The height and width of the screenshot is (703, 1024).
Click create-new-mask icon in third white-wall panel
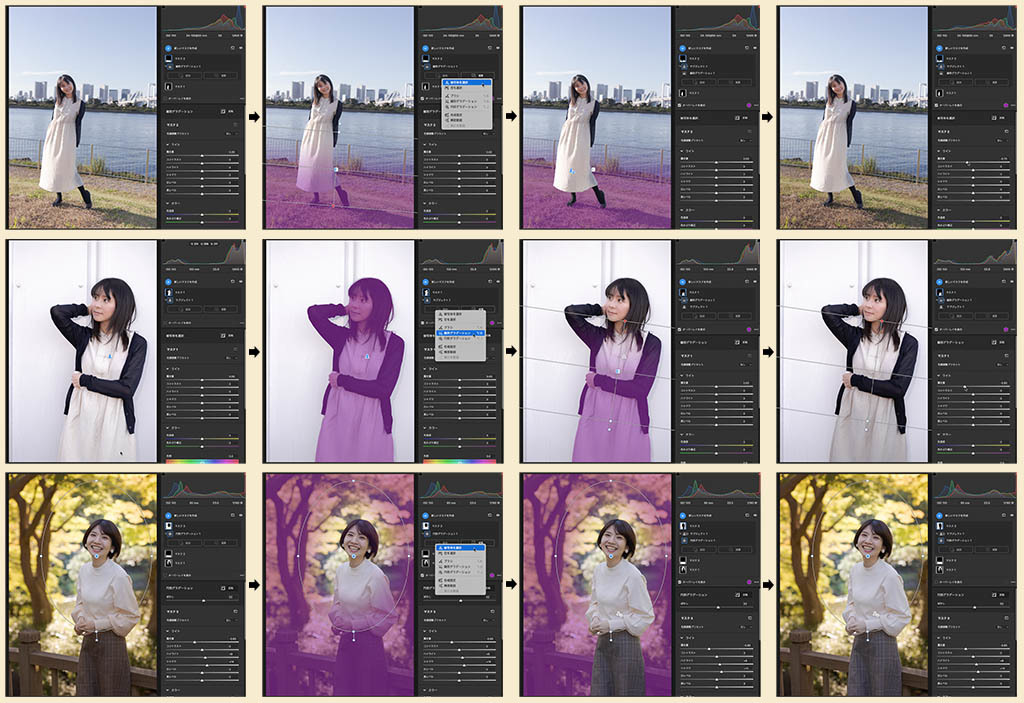pos(682,282)
